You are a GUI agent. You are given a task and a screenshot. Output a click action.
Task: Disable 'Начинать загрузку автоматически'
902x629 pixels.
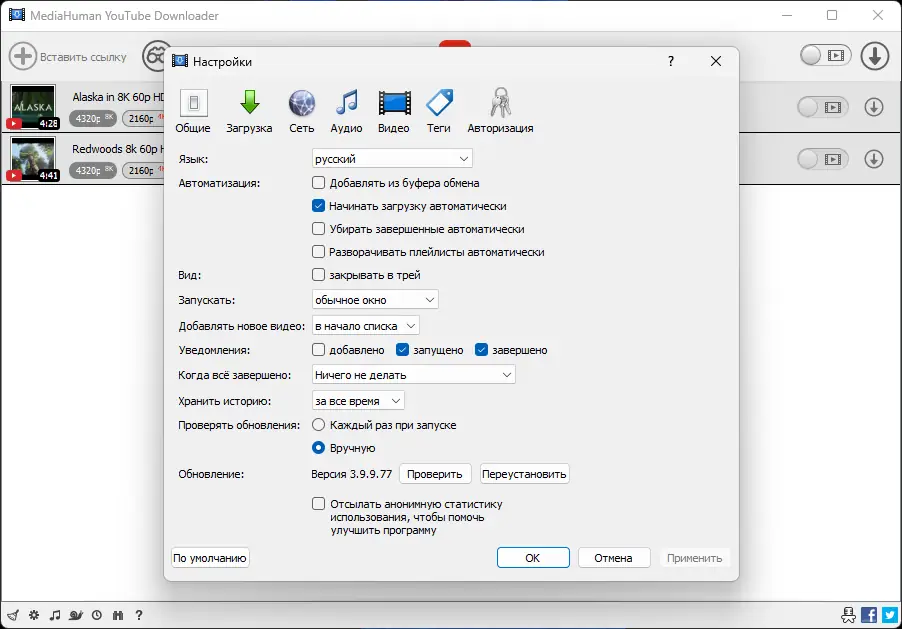pyautogui.click(x=318, y=206)
